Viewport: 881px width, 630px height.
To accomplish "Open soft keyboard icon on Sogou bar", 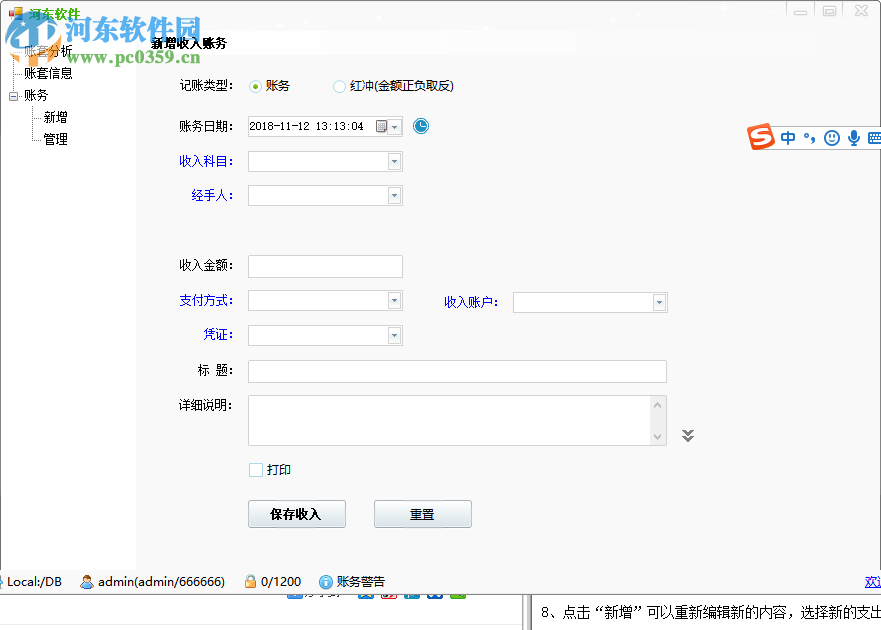I will [x=874, y=138].
